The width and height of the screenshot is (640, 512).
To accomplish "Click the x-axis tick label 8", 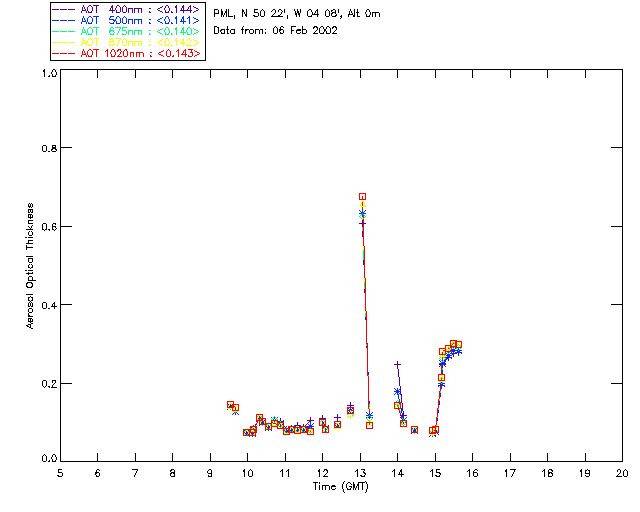I will [x=173, y=473].
